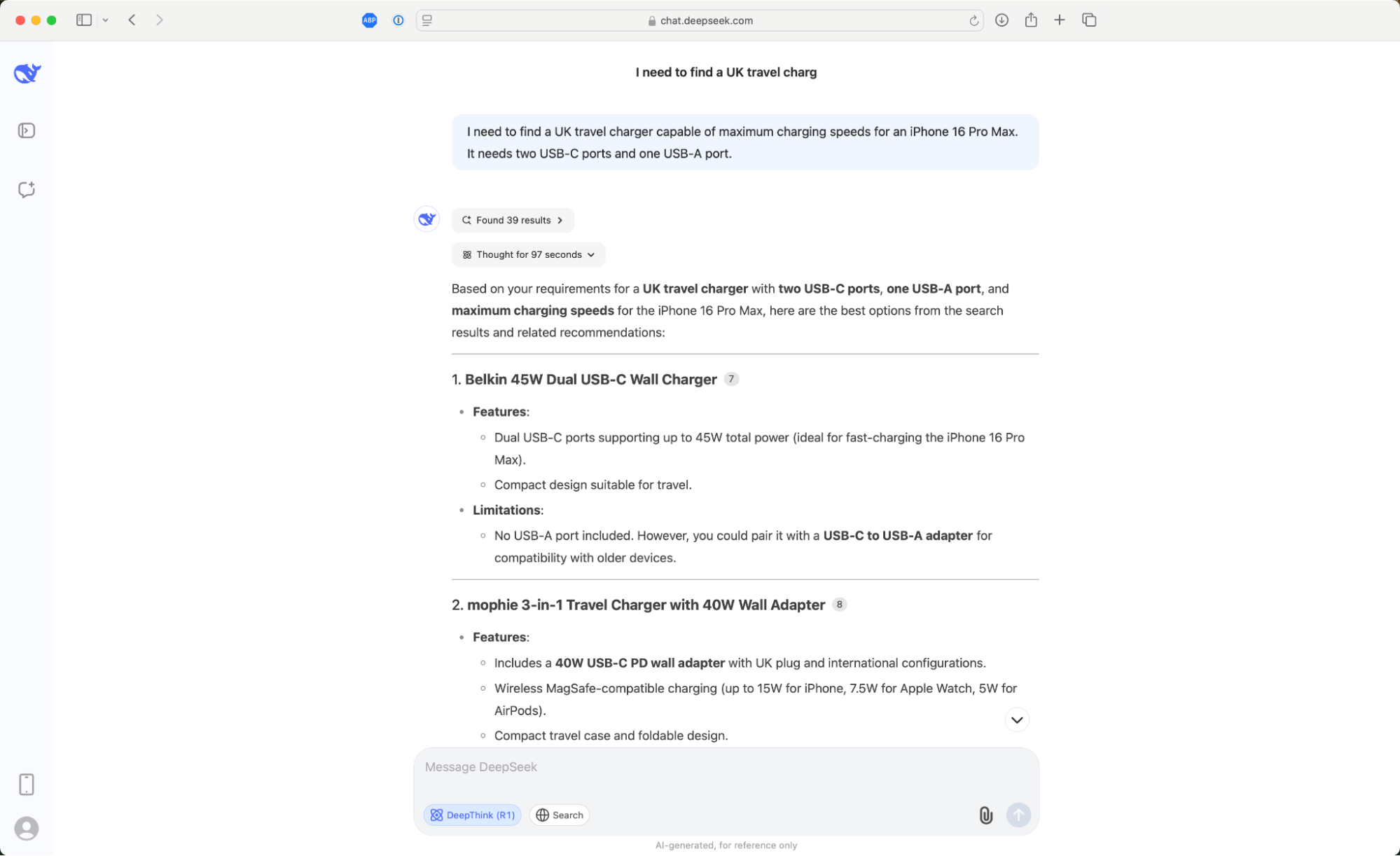
Task: Enable the attach file paperclip toggle
Action: [986, 815]
